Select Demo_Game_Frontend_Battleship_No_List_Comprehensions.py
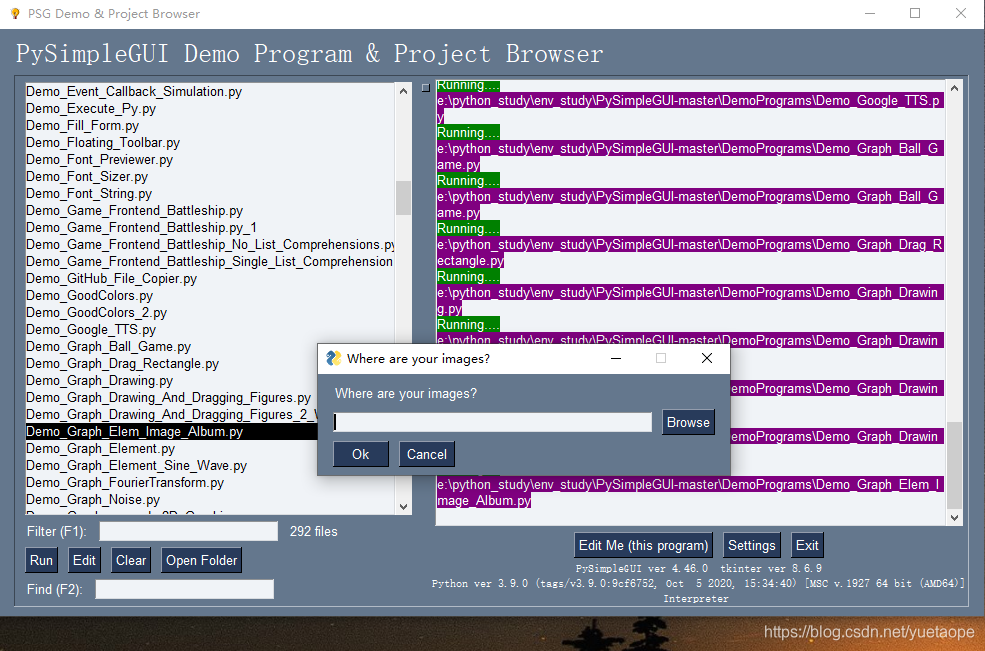The width and height of the screenshot is (985, 651). click(x=210, y=244)
